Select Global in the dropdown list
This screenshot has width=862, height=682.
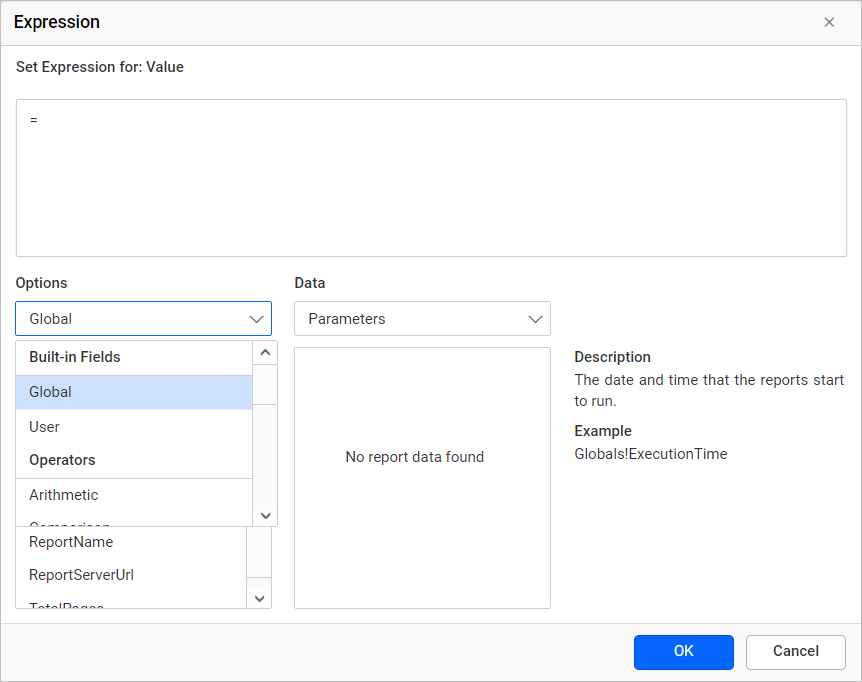coord(134,392)
